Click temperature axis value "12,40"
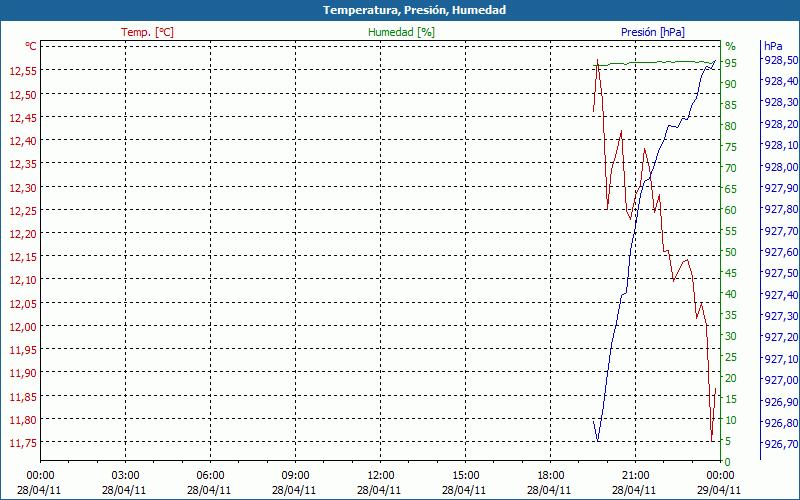The height and width of the screenshot is (500, 800). [x=23, y=140]
